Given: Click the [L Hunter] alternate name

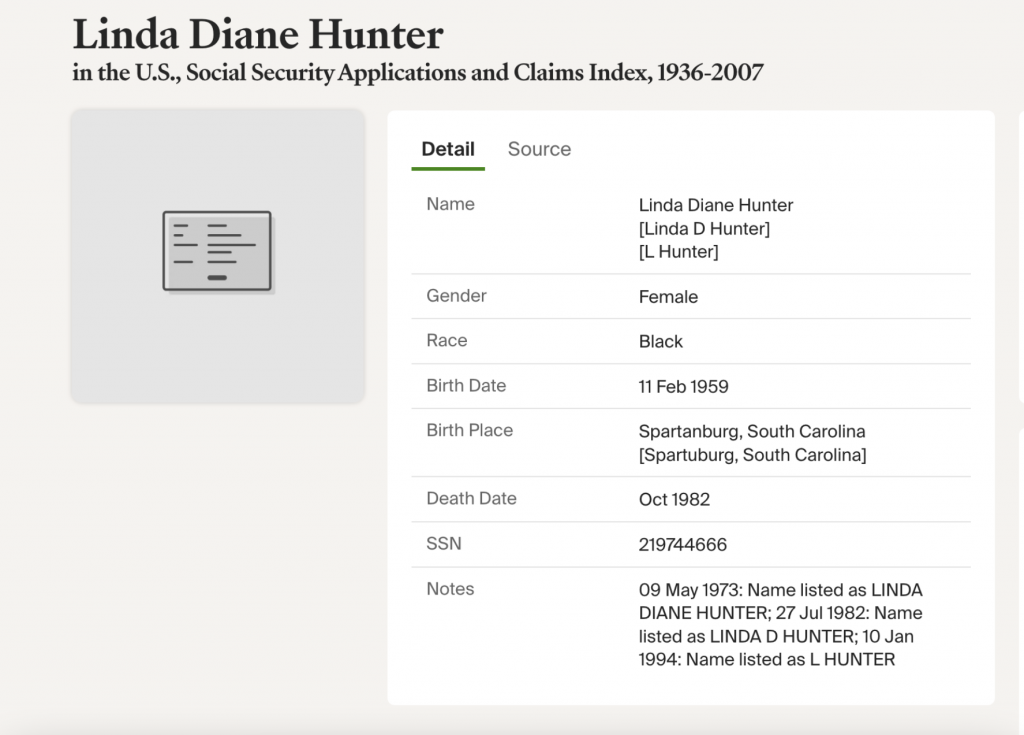Looking at the screenshot, I should (x=678, y=252).
